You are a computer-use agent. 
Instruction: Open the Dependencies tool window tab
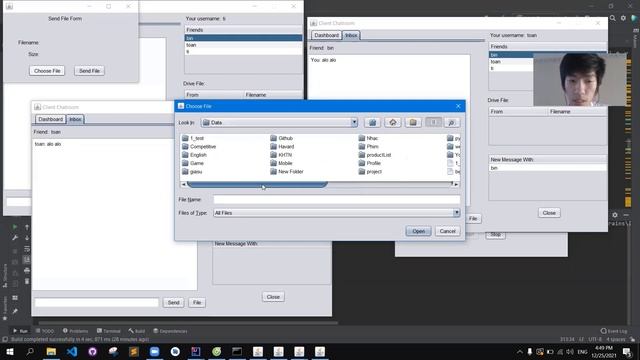(x=170, y=331)
